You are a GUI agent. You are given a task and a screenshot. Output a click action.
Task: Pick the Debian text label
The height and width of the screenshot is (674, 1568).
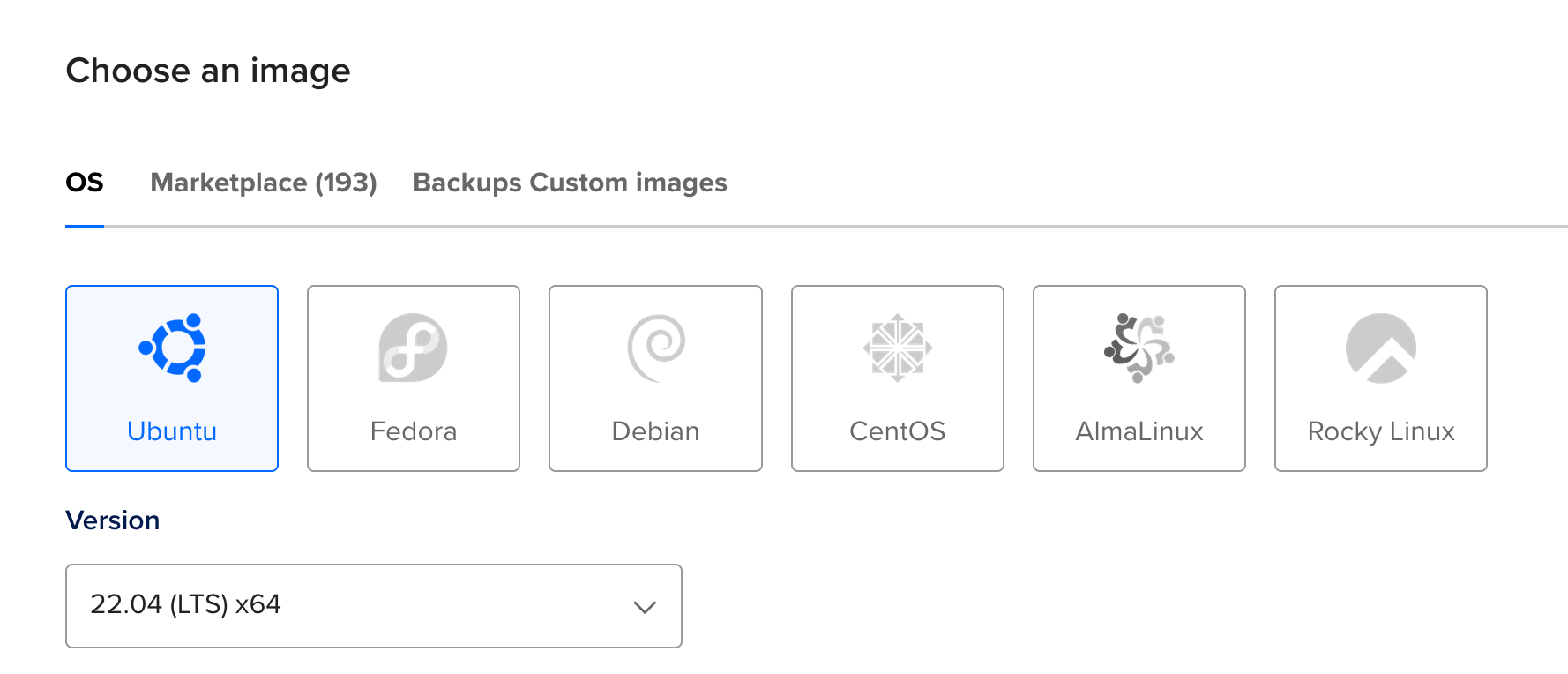tap(655, 431)
